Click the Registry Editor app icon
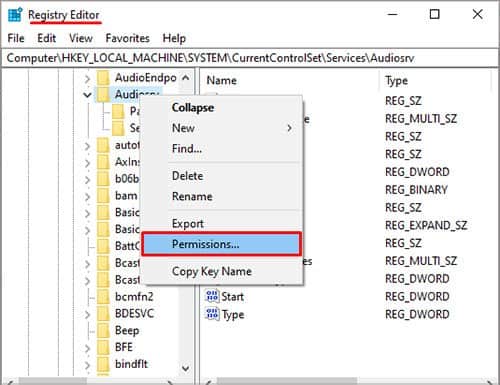Screen dimensions: 500x385 pos(15,15)
